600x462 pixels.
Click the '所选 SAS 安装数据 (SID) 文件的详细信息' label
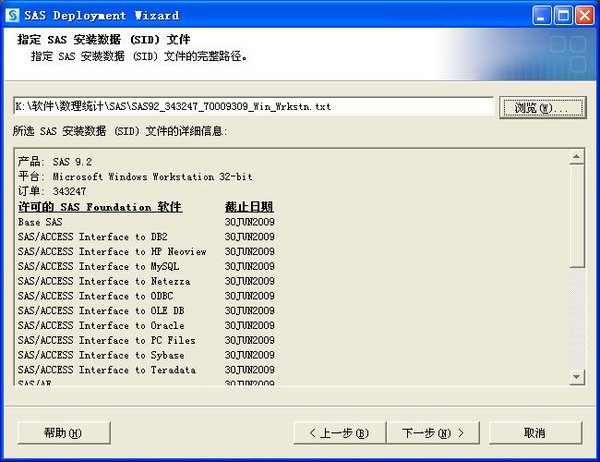pos(120,131)
